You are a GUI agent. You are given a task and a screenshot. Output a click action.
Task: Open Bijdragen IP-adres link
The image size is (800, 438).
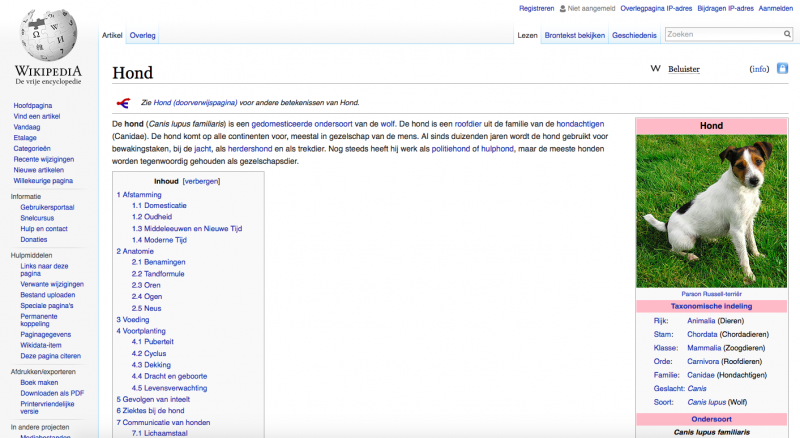point(726,8)
